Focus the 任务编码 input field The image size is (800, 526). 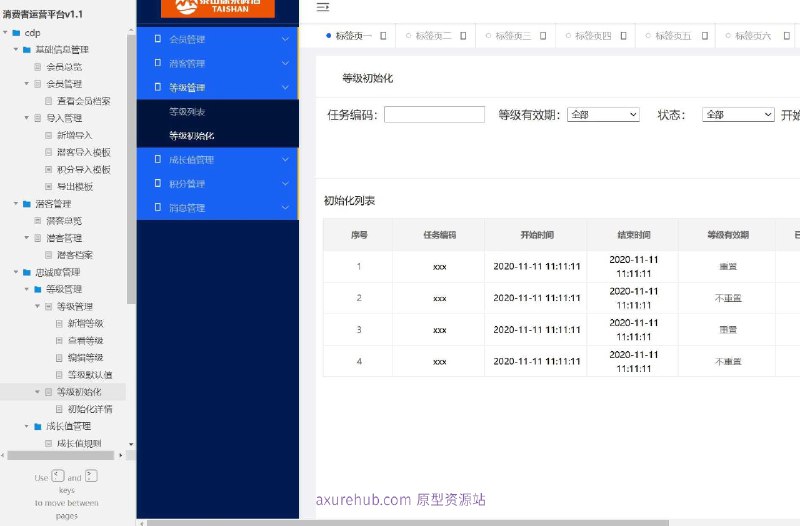click(434, 114)
